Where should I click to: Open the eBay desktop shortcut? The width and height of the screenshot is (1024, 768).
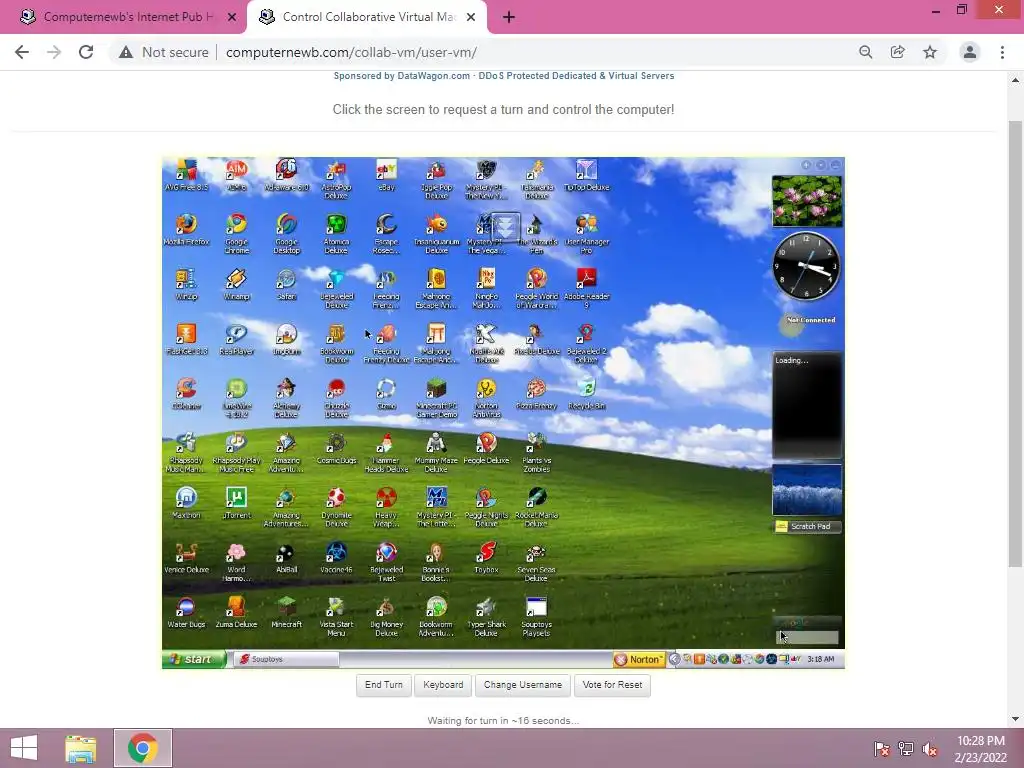pos(387,175)
